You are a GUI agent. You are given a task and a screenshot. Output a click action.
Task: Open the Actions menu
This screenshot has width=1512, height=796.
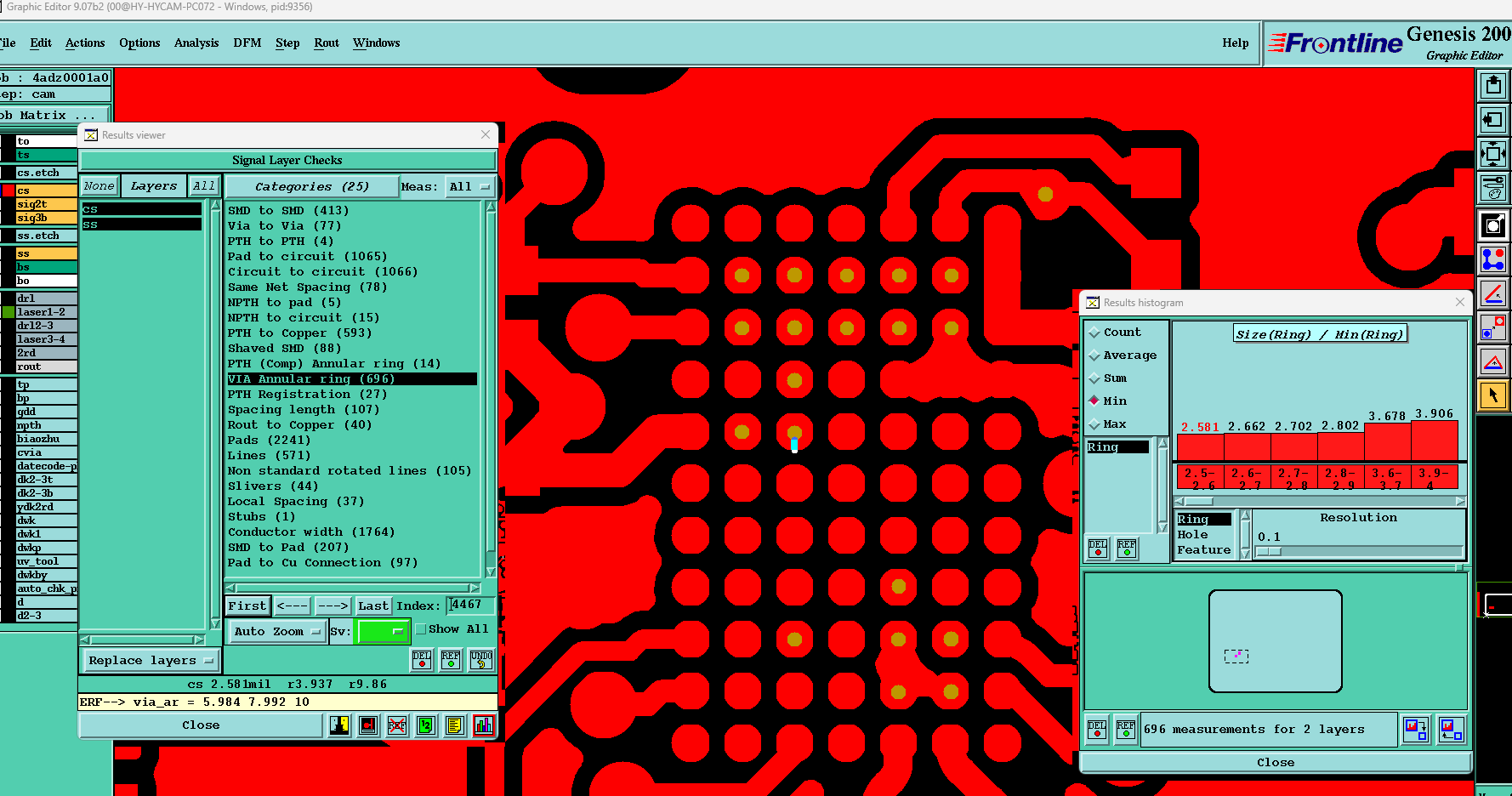point(85,43)
